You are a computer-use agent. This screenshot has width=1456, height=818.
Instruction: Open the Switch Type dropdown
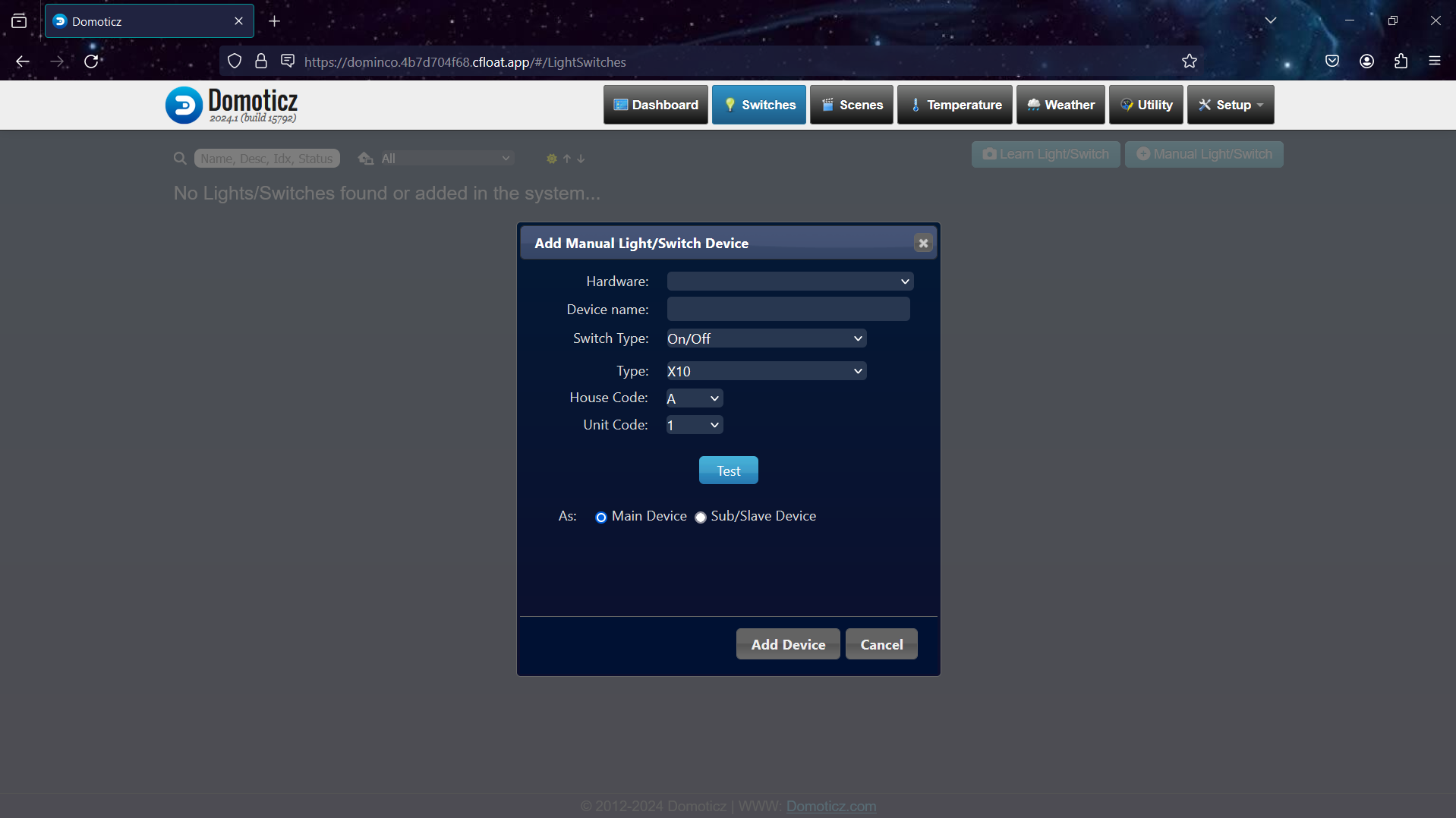point(767,338)
